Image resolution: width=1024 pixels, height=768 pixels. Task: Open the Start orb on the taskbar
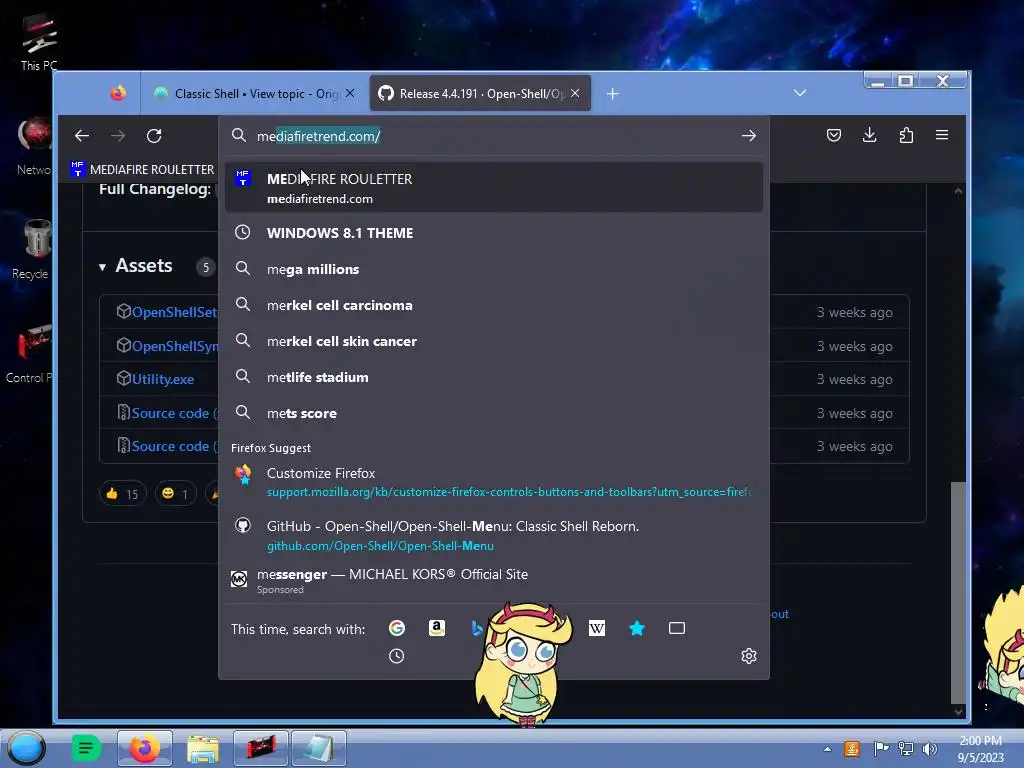coord(26,748)
